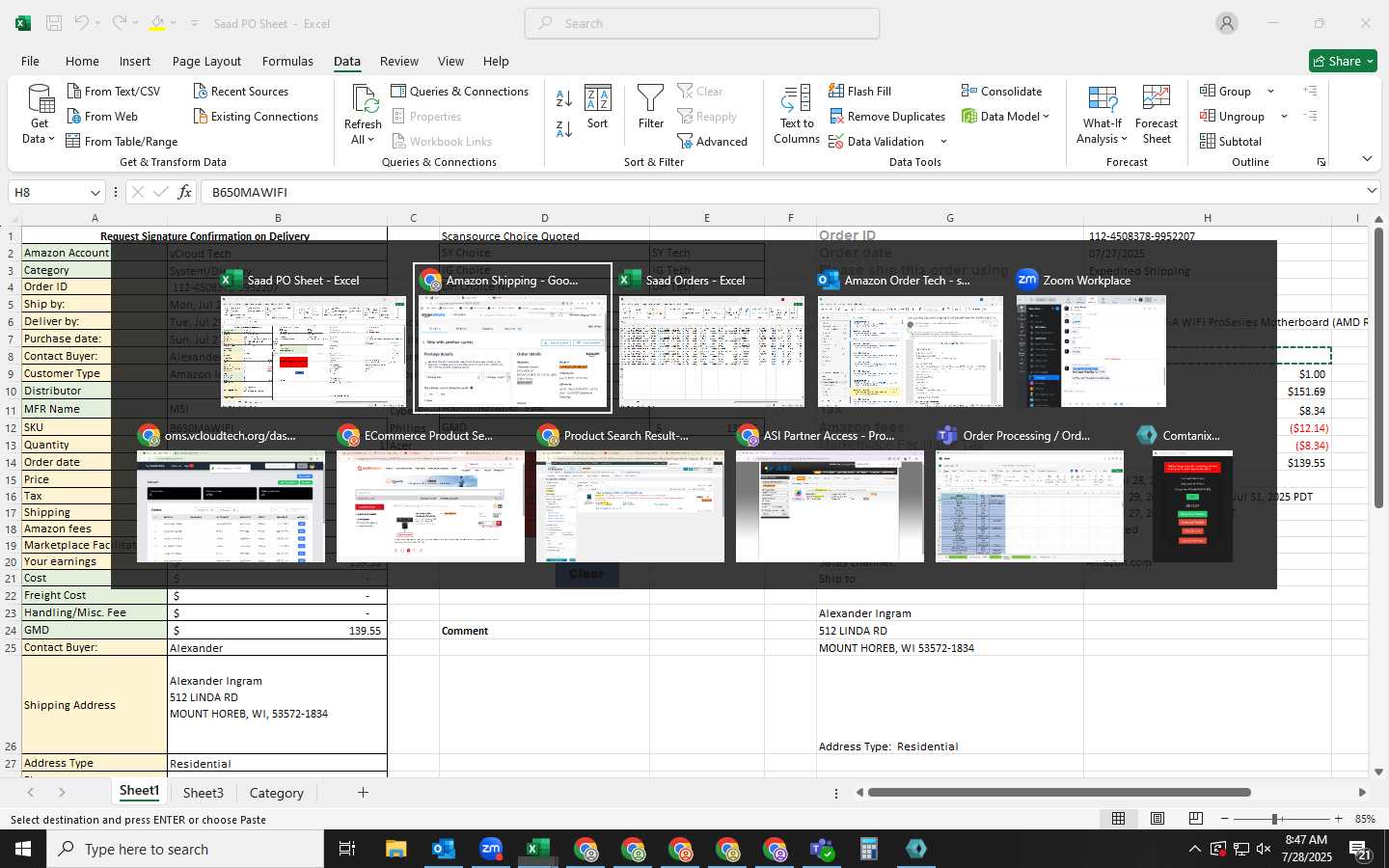Switch to Amazon Shipping Chrome window thumbnail

click(512, 338)
